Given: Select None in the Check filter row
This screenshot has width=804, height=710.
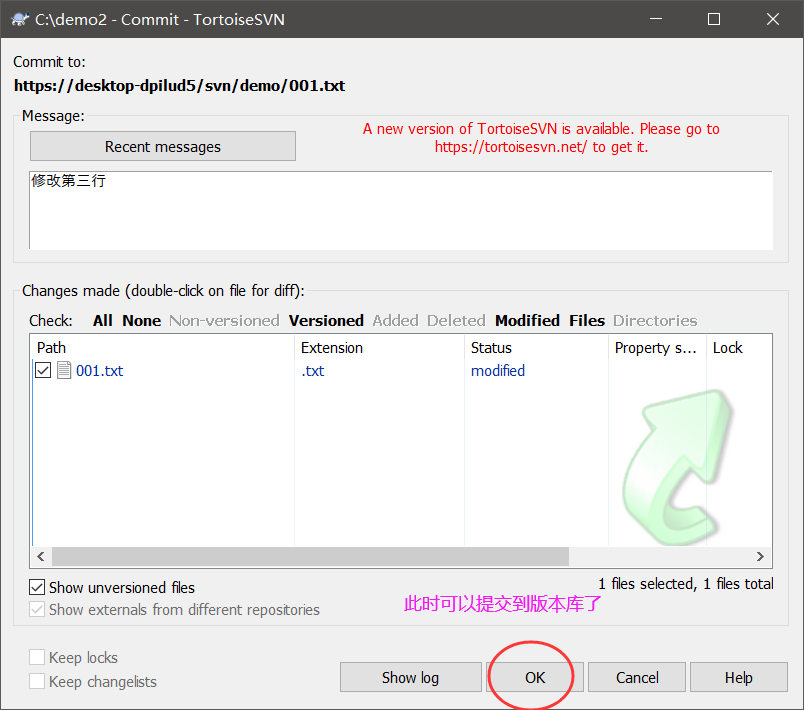Looking at the screenshot, I should coord(142,320).
